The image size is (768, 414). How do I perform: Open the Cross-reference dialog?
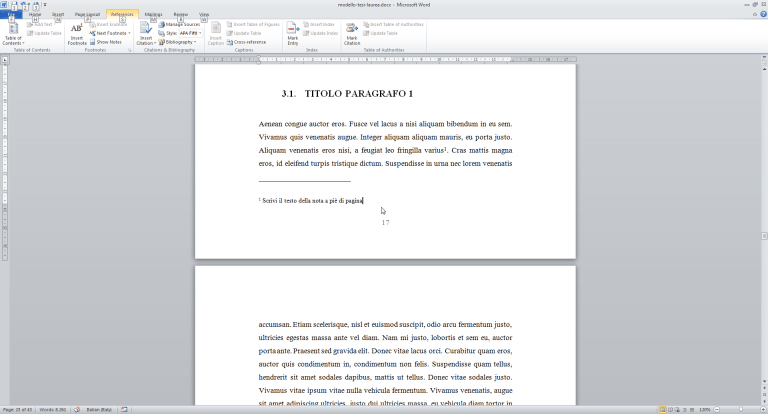(x=246, y=42)
